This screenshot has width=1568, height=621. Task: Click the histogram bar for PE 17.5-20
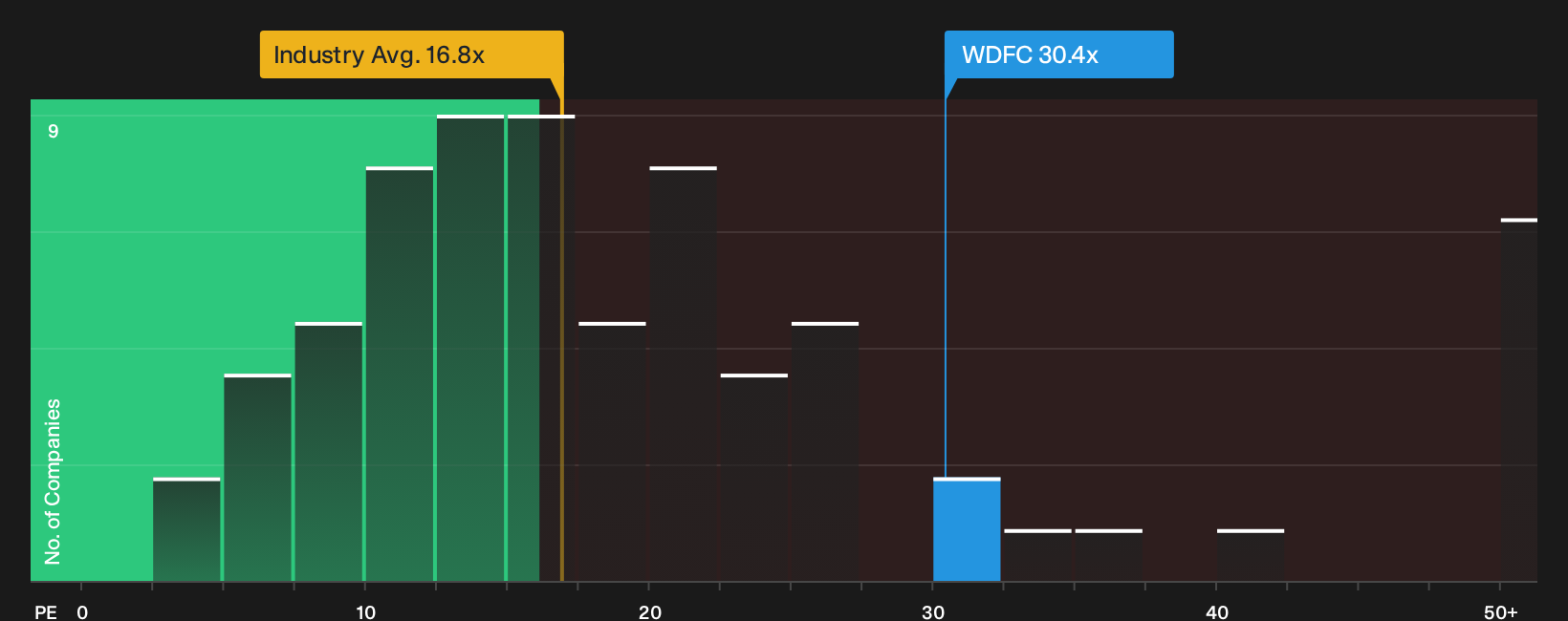coord(612,452)
